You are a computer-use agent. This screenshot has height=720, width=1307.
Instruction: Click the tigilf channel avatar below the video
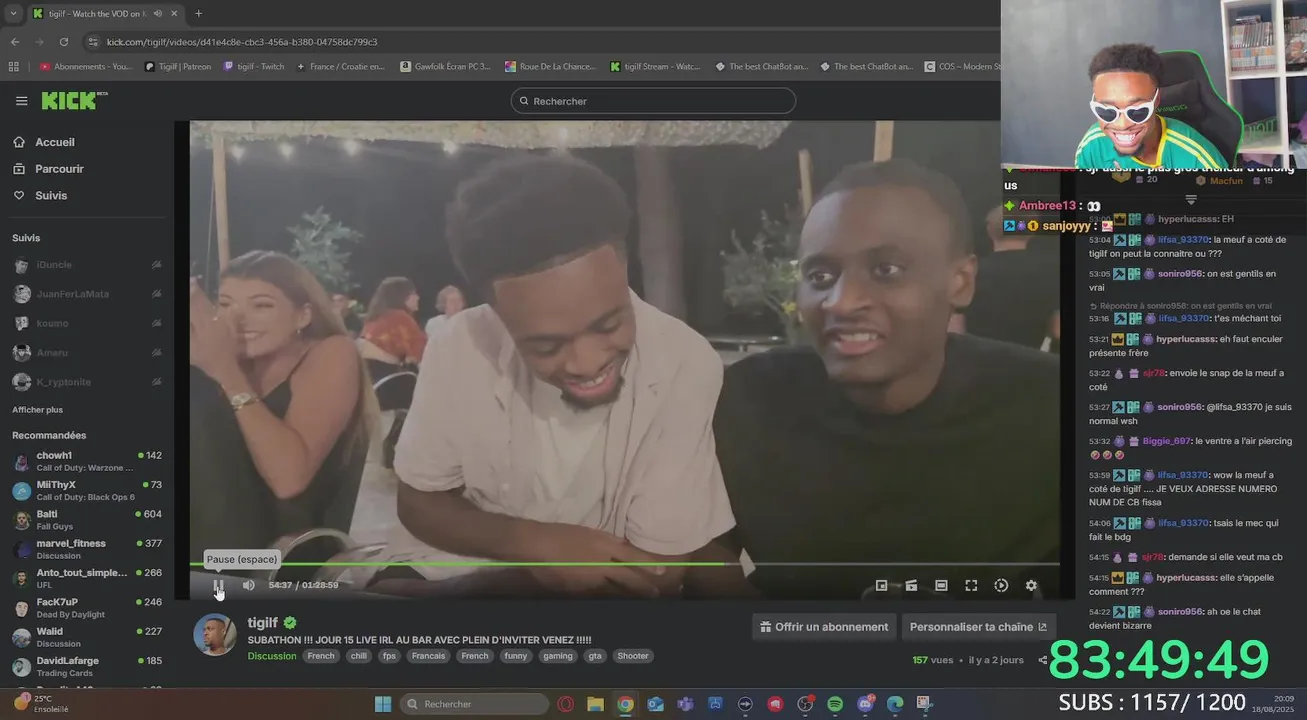click(214, 634)
